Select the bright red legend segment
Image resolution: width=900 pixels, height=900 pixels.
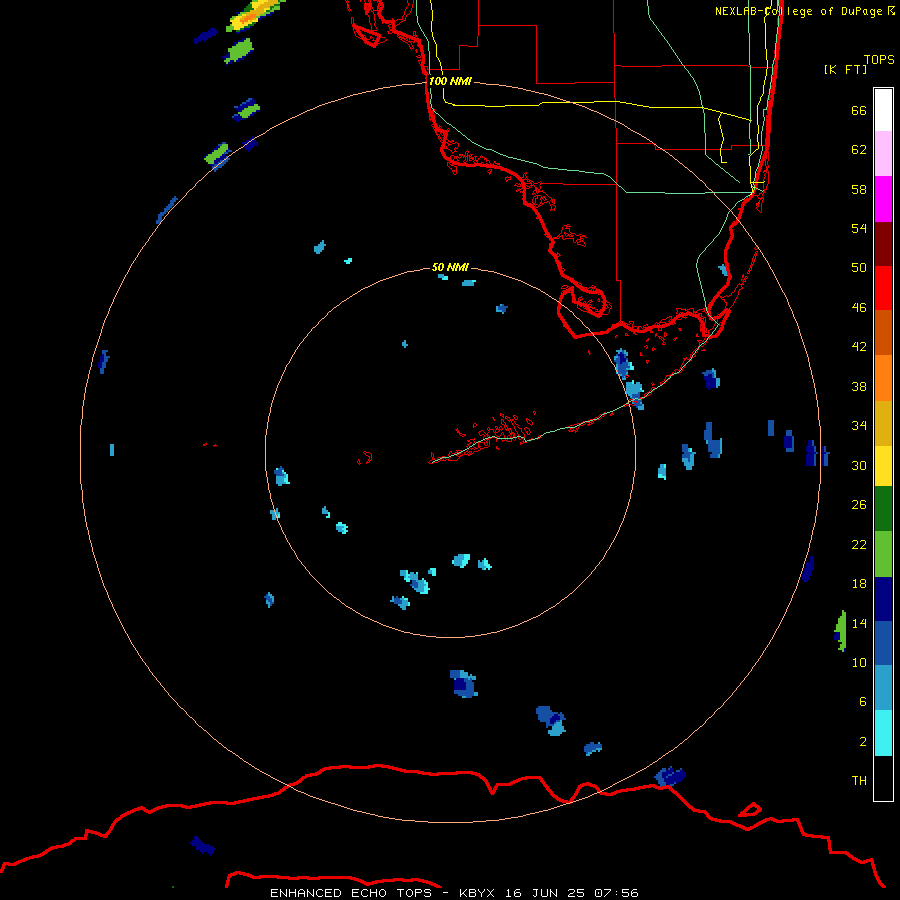coord(883,288)
